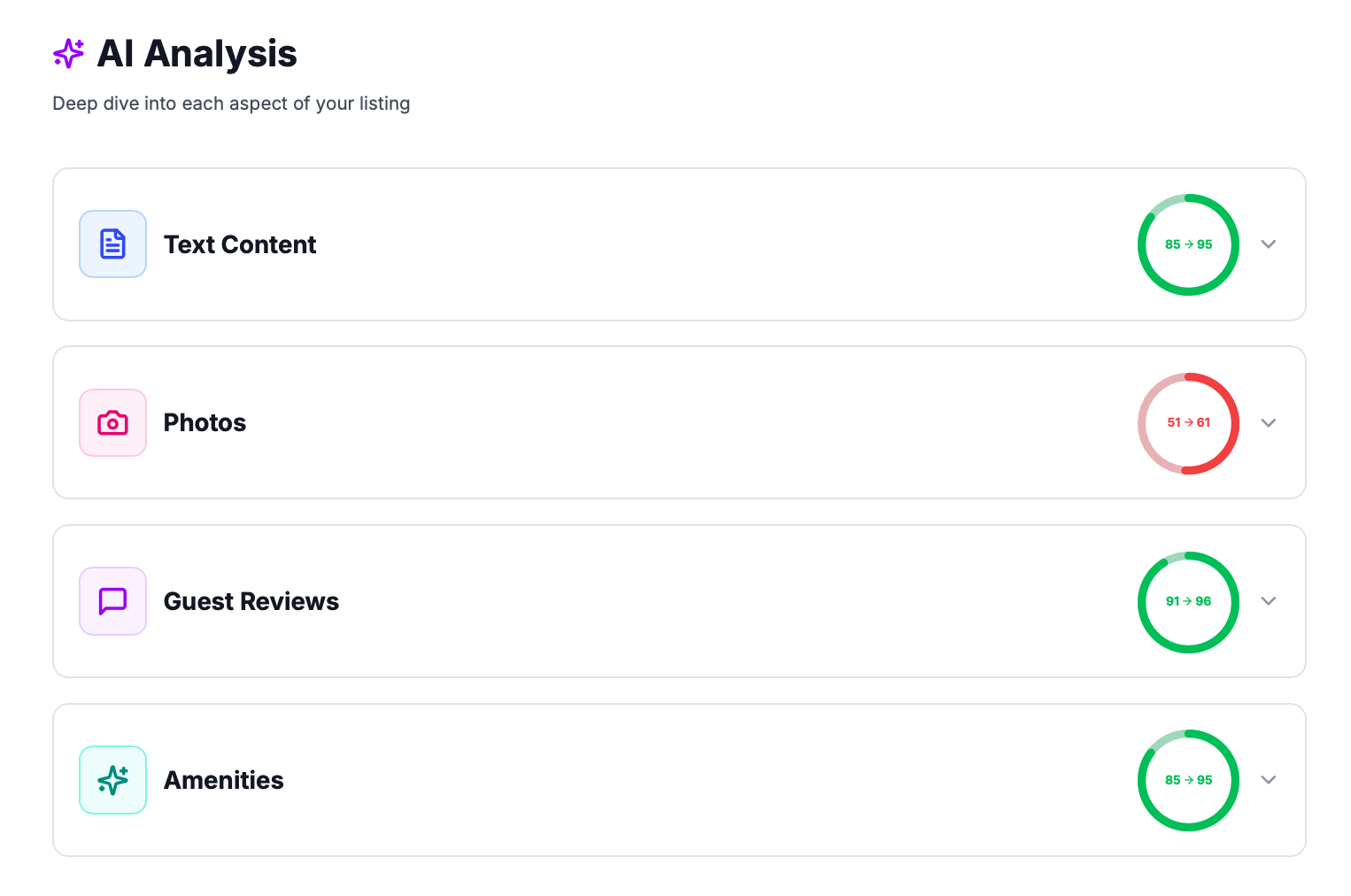The image size is (1351, 896).
Task: Click the purple chat bubble Guest Reviews icon
Action: coord(112,601)
